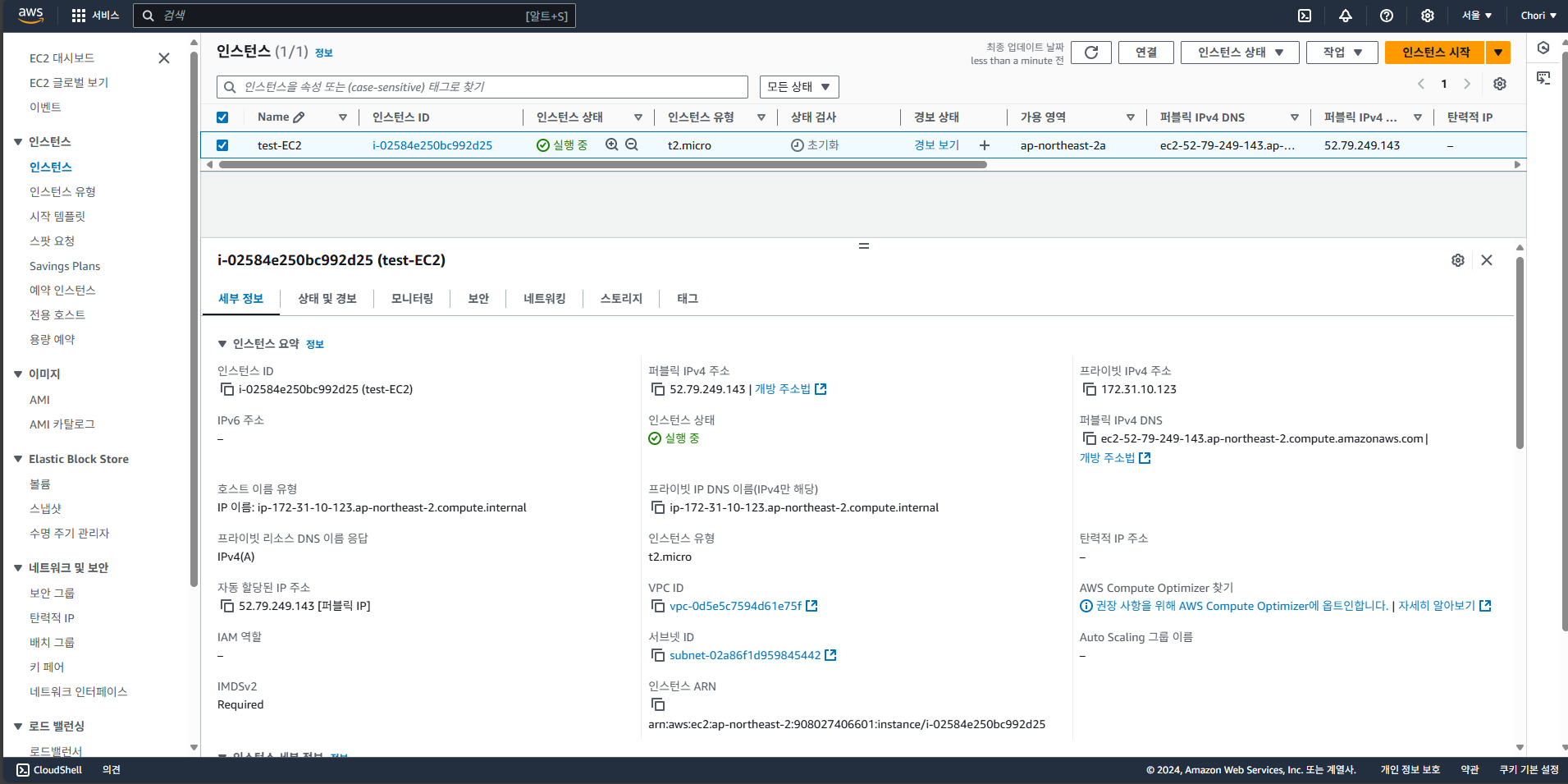Collapse the Elastic Block Store section
The image size is (1568, 784).
click(18, 459)
